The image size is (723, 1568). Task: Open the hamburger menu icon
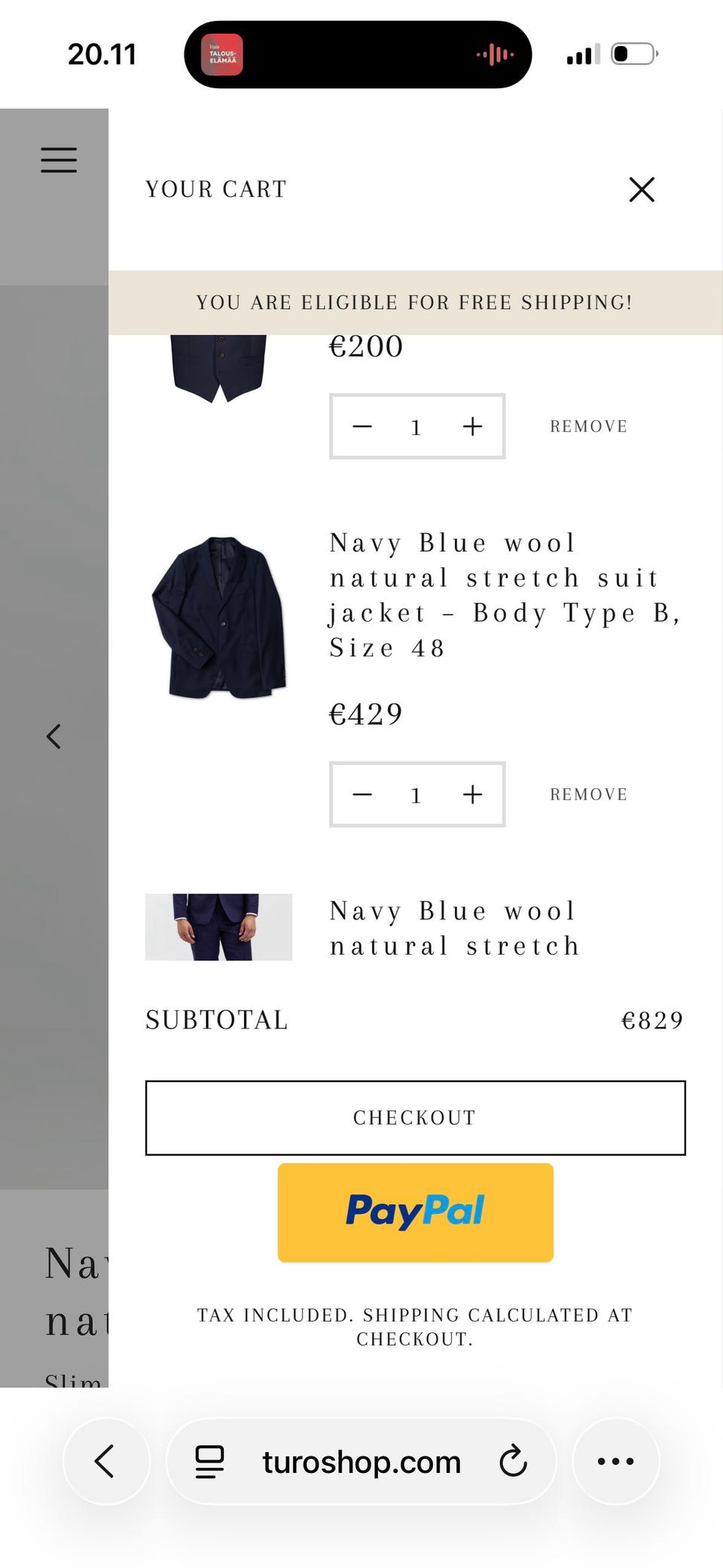[x=59, y=160]
